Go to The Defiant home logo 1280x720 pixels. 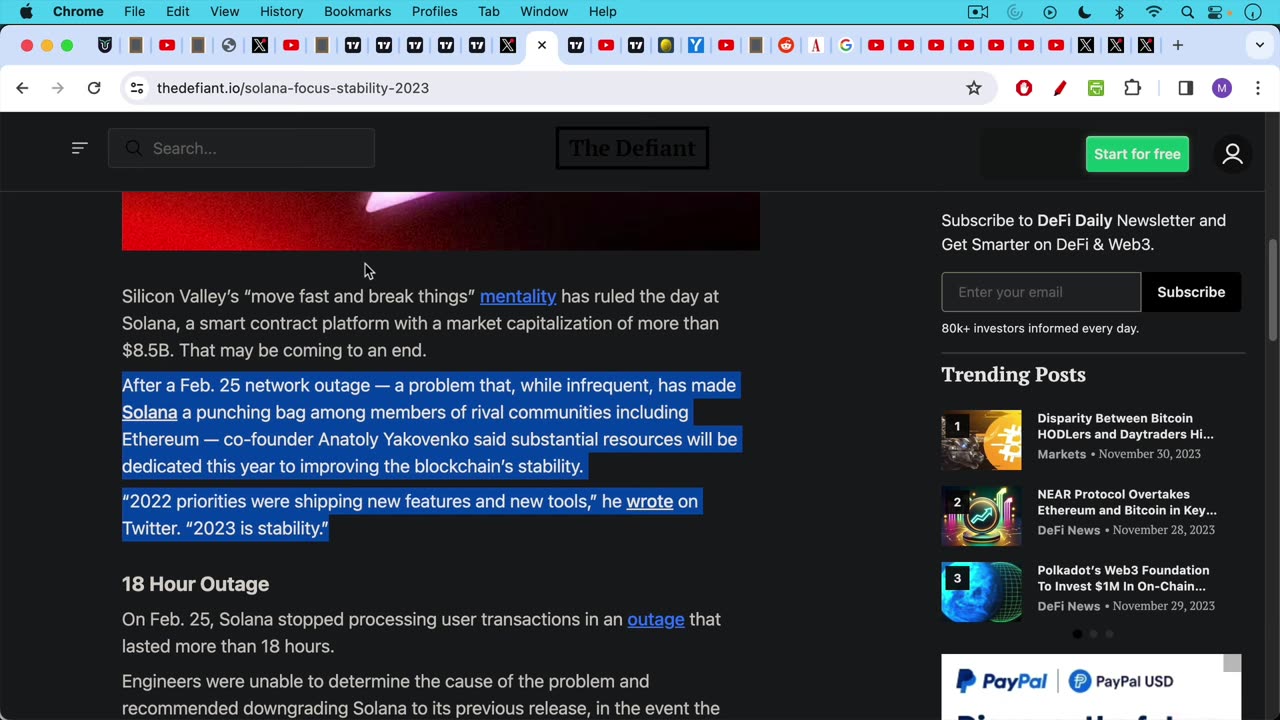[x=632, y=148]
